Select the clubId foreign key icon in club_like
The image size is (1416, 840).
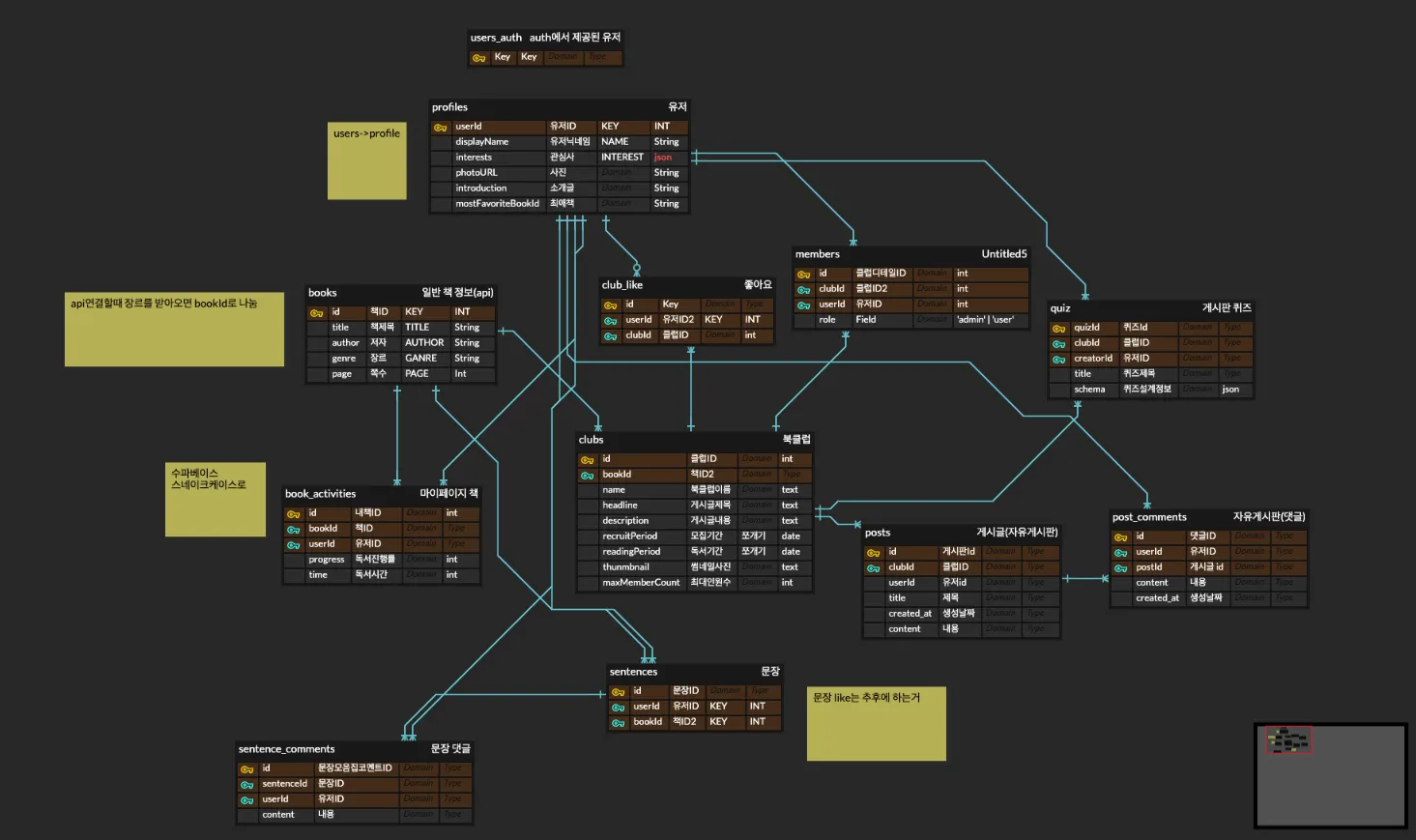click(611, 336)
